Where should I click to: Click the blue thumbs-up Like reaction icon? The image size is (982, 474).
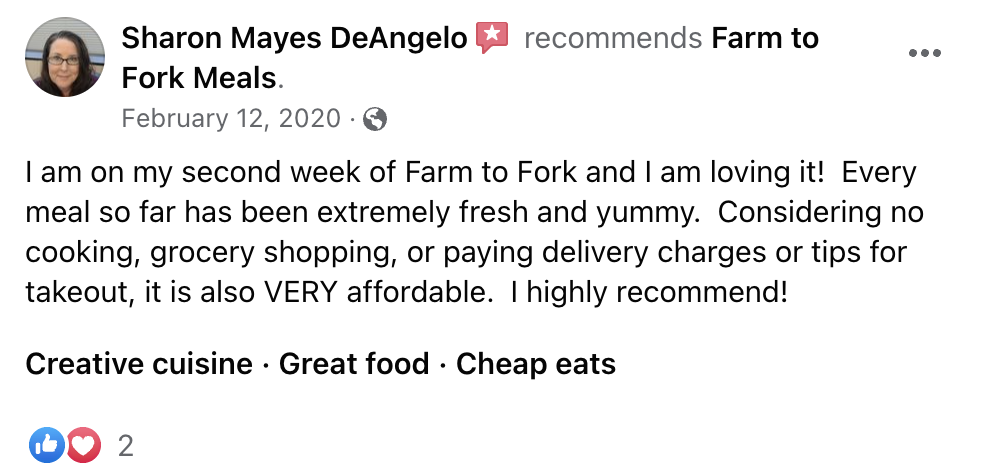tap(46, 445)
